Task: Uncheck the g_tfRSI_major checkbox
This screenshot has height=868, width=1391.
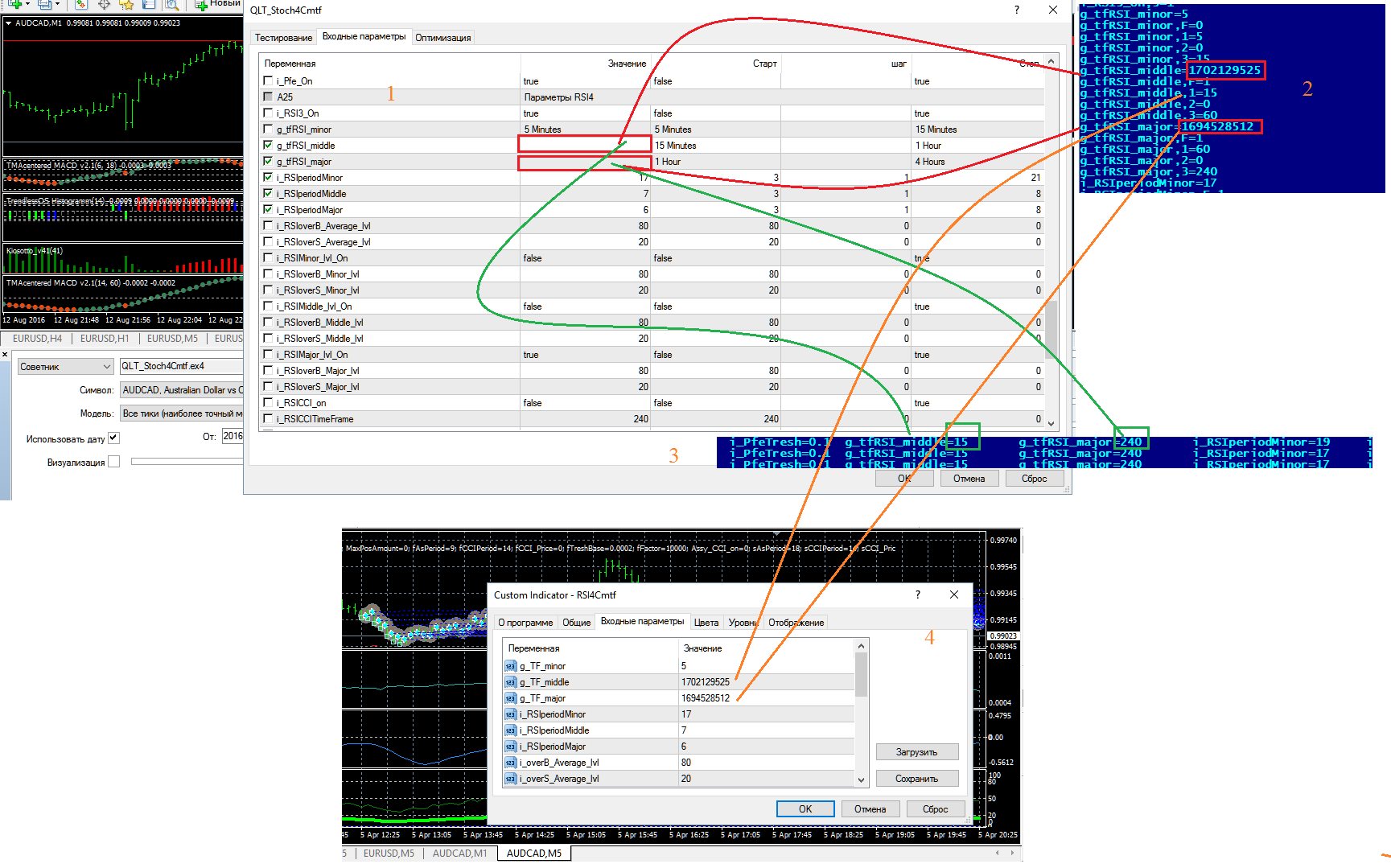Action: tap(268, 161)
